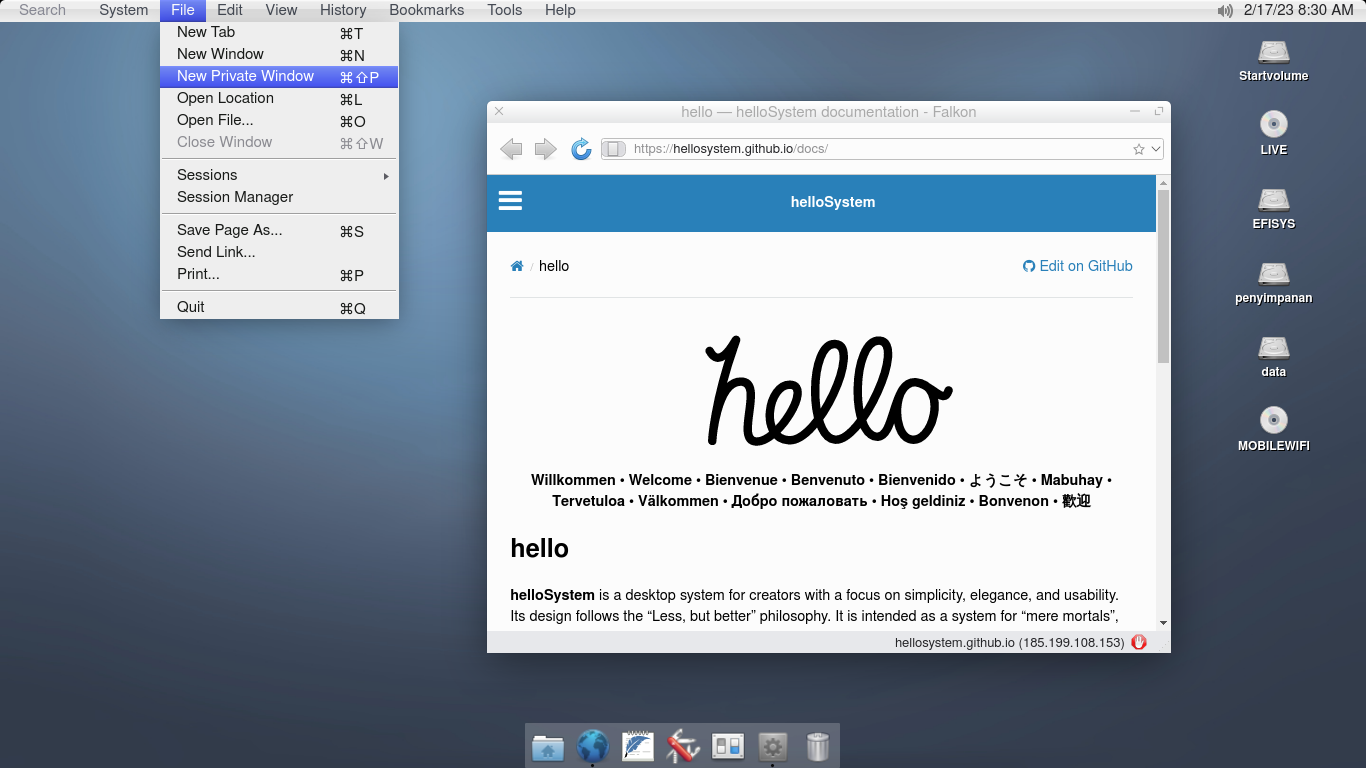Click the browser Forward arrow

coord(546,149)
